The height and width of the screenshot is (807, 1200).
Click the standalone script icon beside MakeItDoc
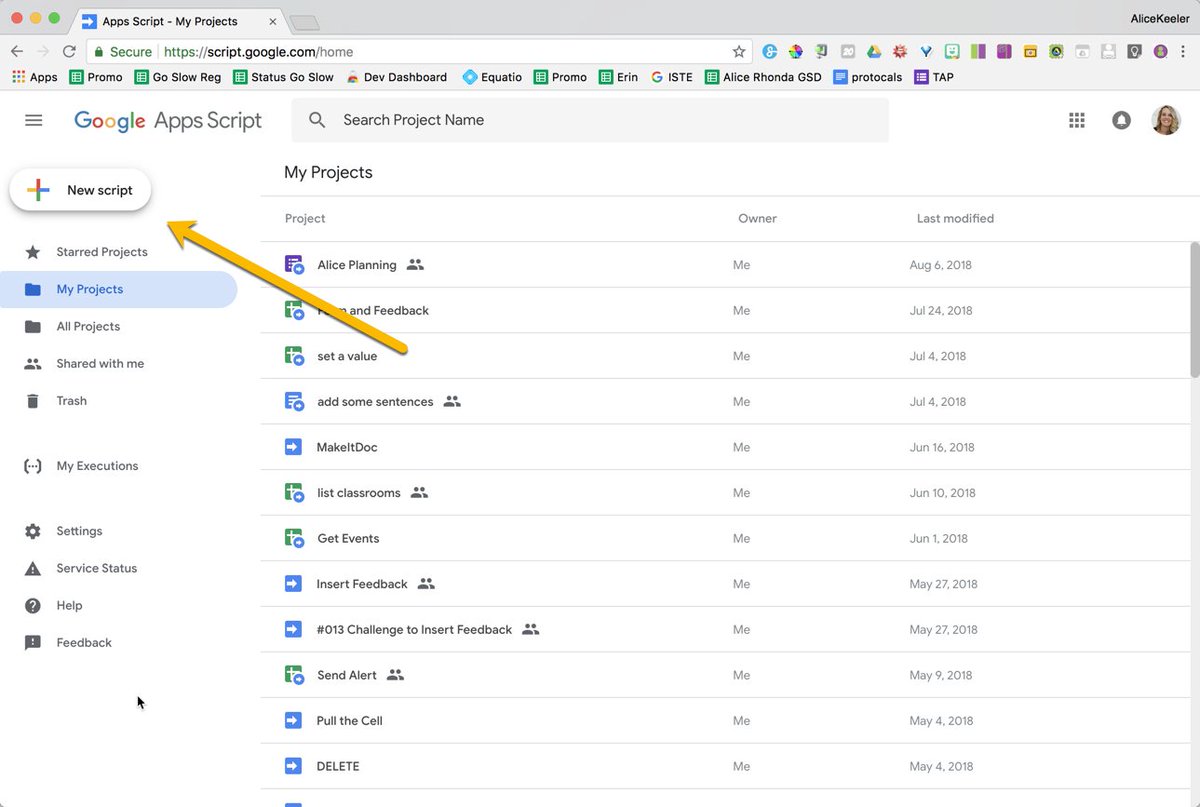293,447
